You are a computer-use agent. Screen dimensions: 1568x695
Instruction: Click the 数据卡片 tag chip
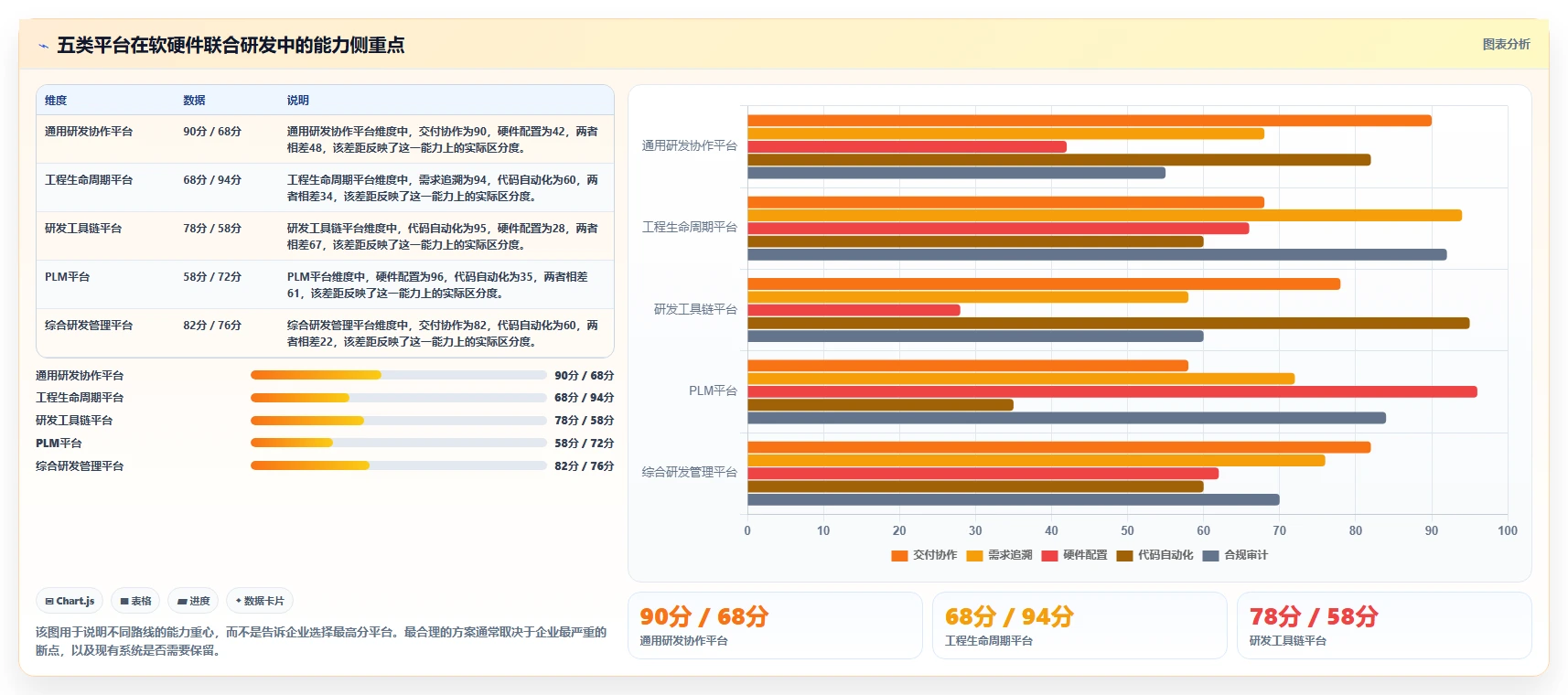point(260,601)
